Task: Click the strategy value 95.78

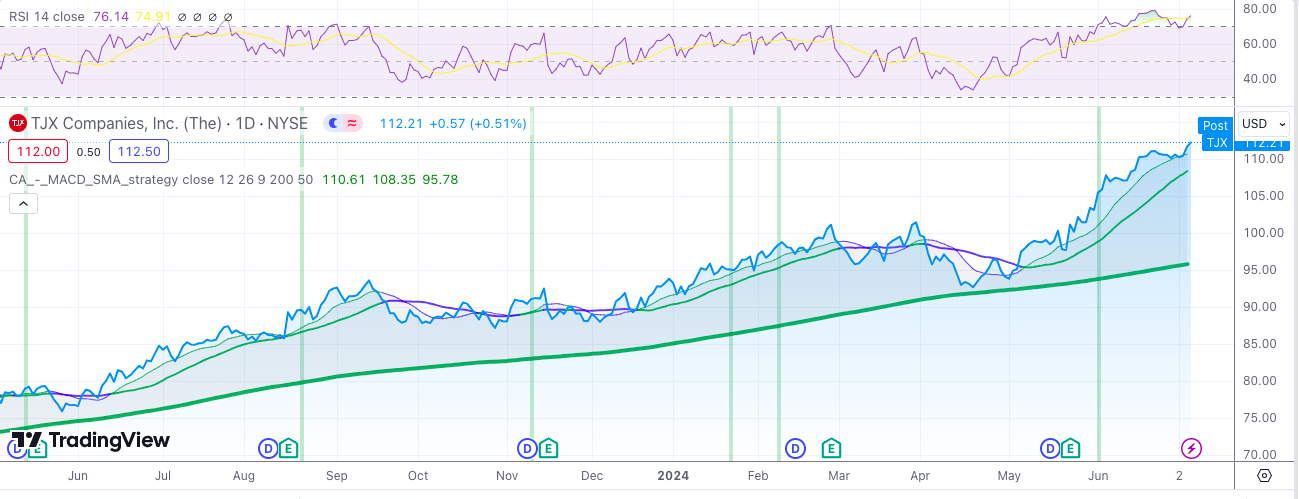Action: [441, 180]
